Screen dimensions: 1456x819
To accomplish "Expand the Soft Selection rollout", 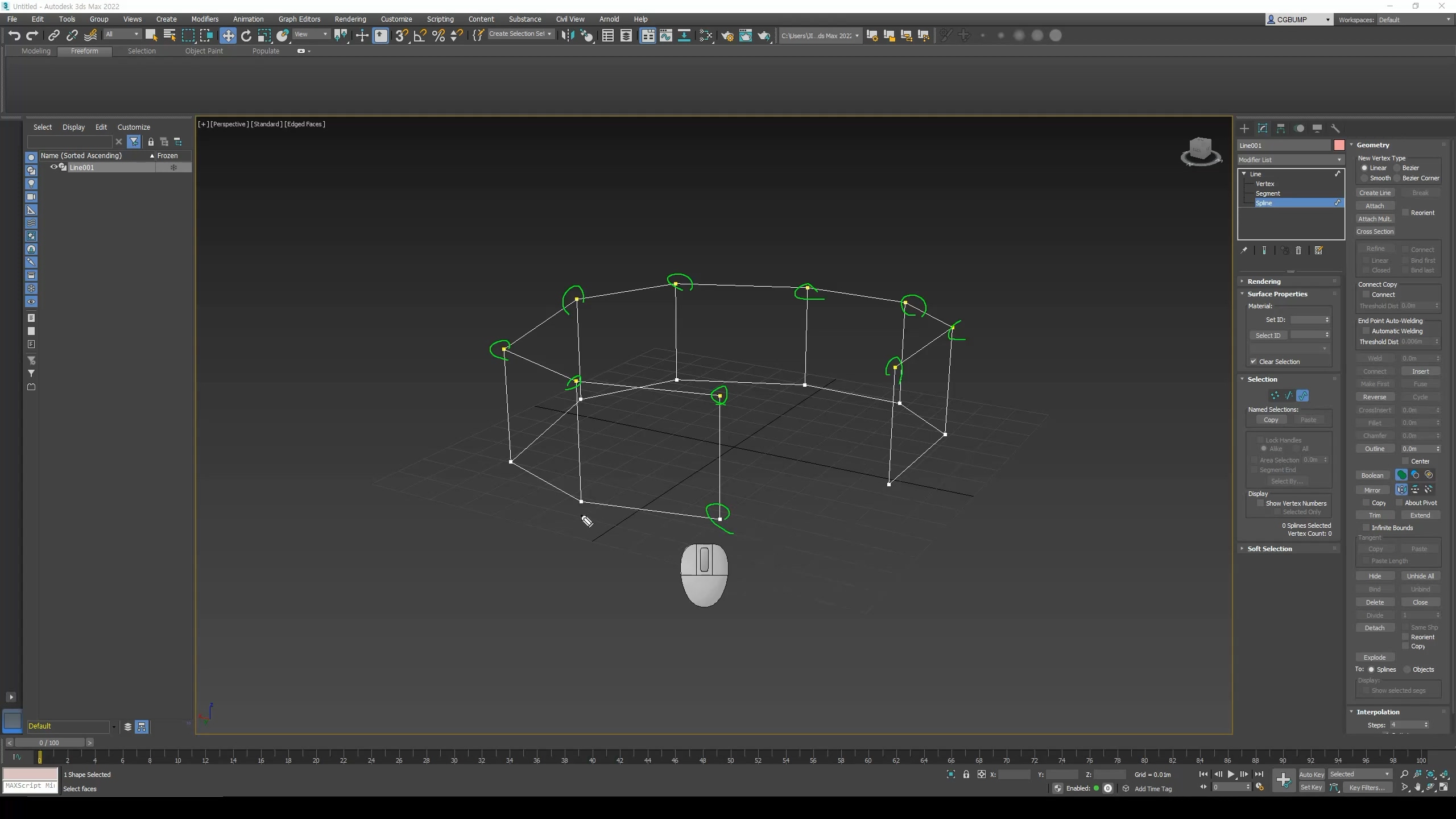I will click(x=1269, y=549).
